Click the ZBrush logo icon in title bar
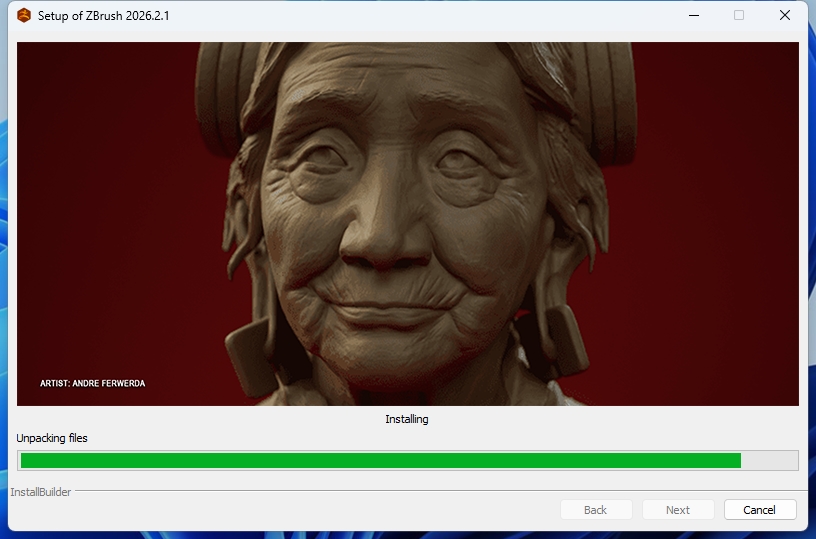Image resolution: width=816 pixels, height=539 pixels. [x=24, y=16]
